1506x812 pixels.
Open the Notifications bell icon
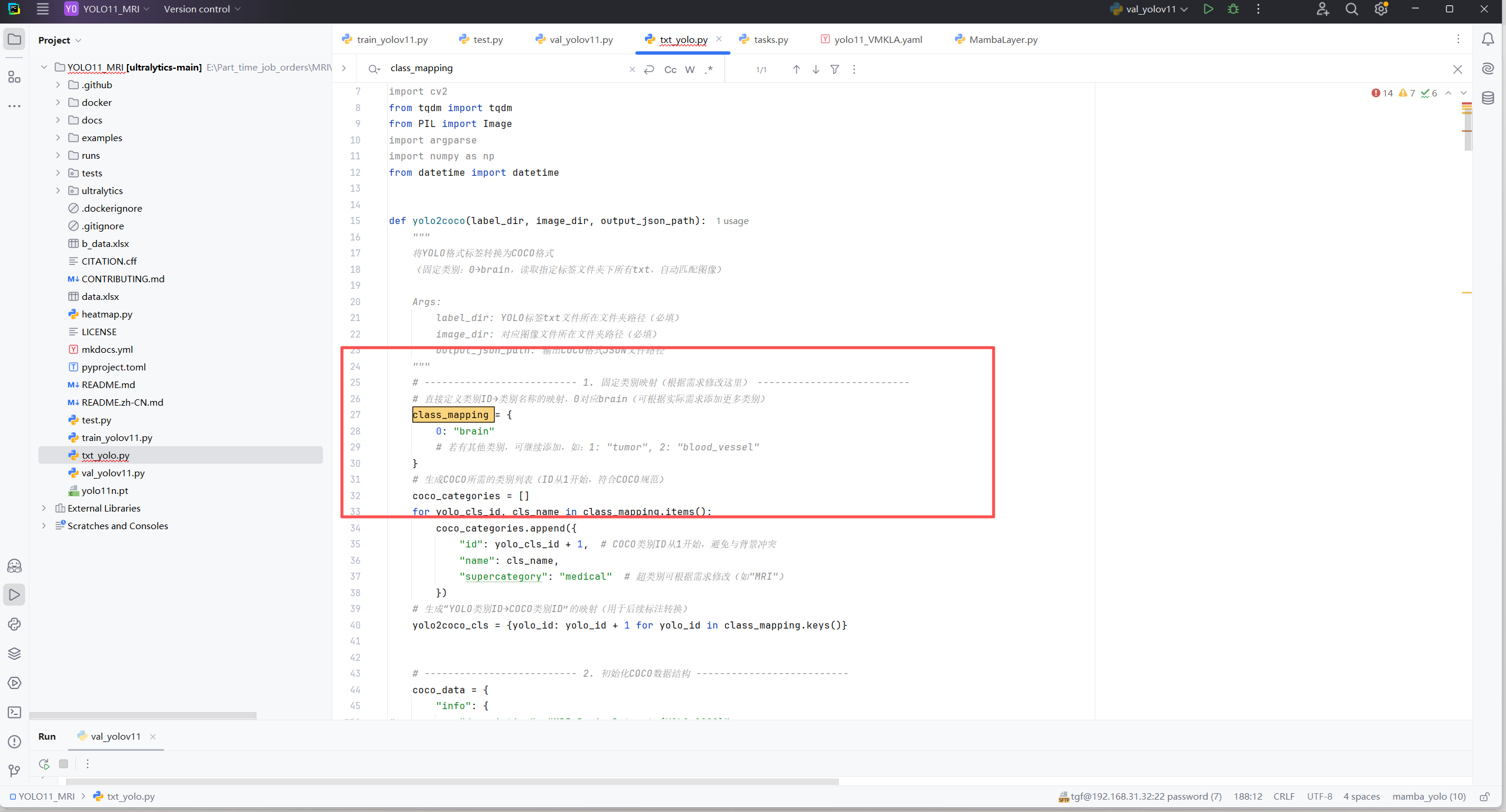tap(1488, 39)
